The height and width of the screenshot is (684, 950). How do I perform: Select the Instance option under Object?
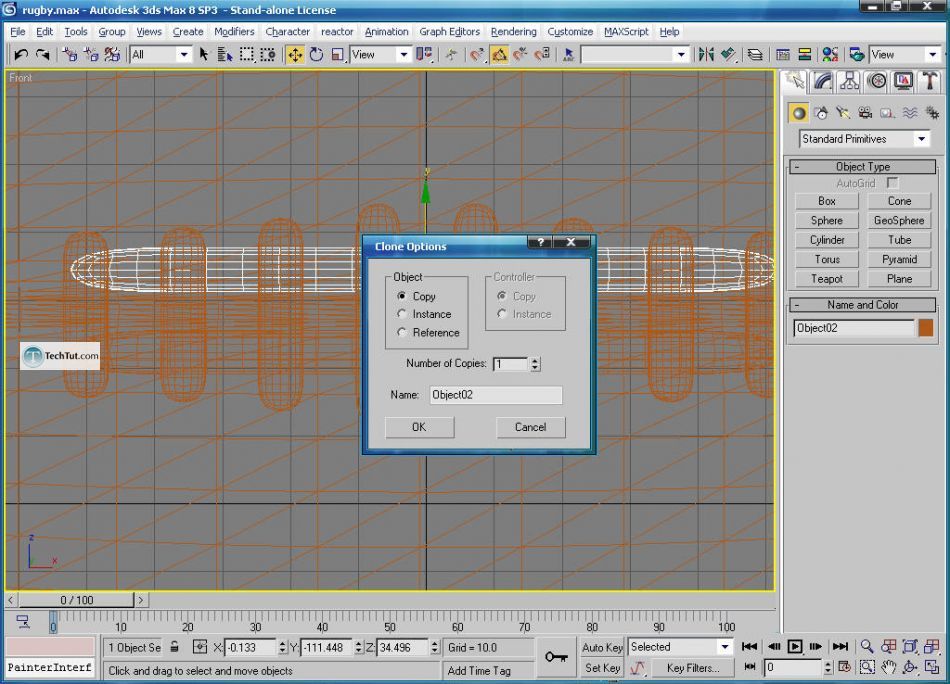point(401,314)
